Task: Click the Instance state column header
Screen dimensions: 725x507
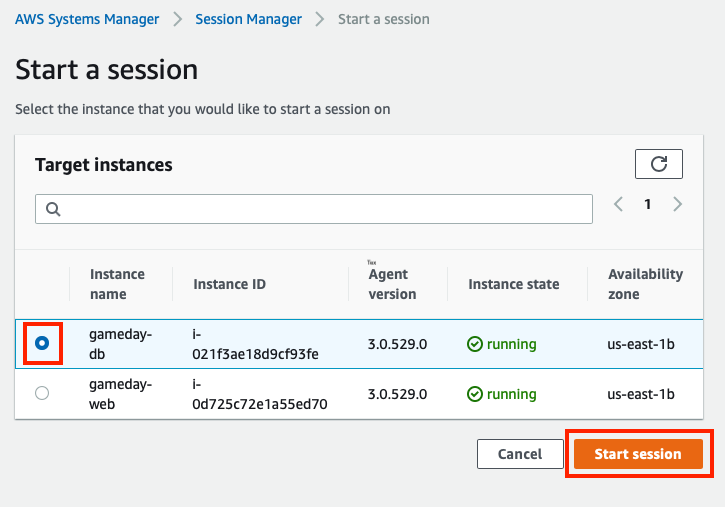Action: (514, 284)
